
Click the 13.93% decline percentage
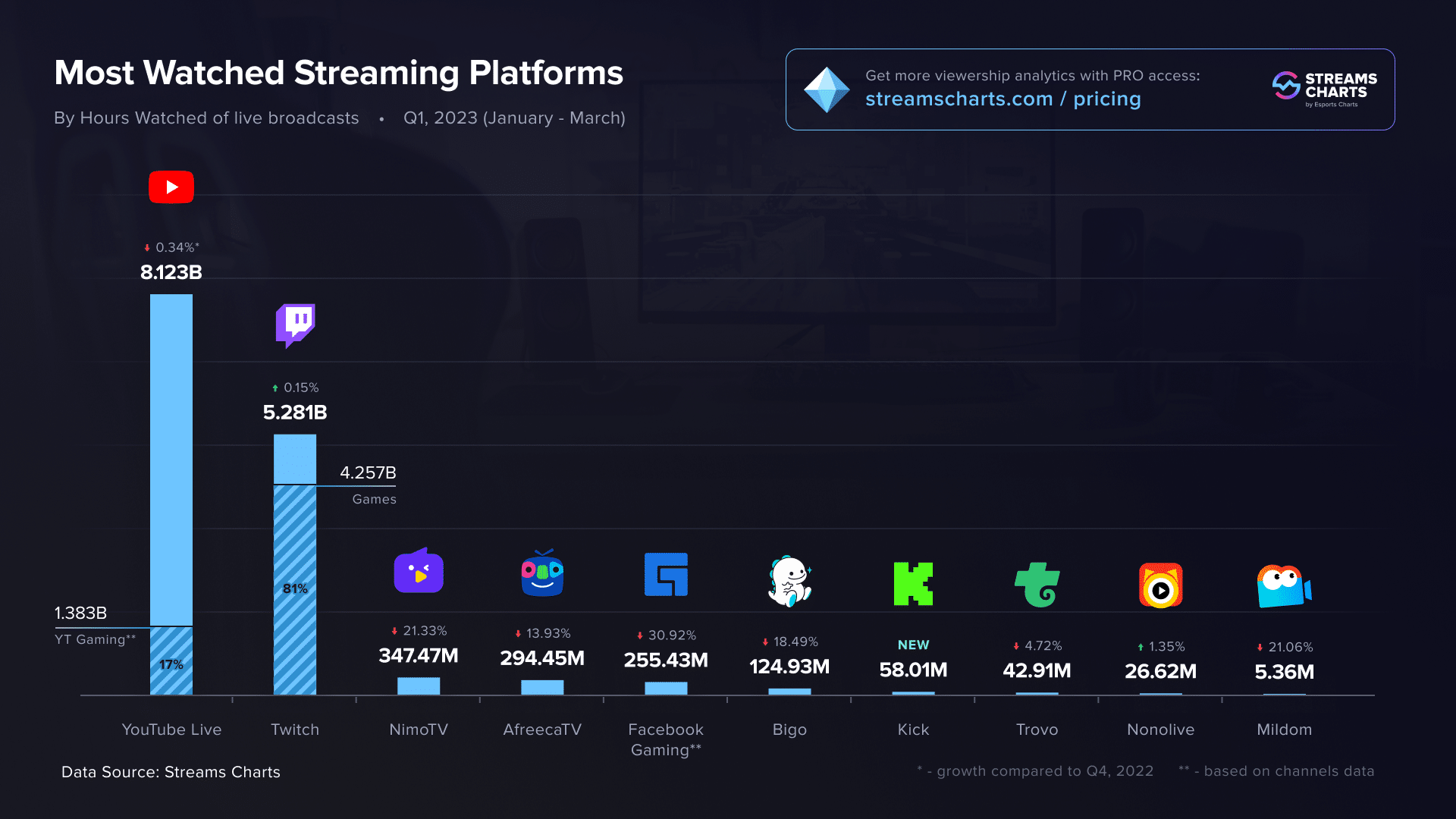pos(548,633)
